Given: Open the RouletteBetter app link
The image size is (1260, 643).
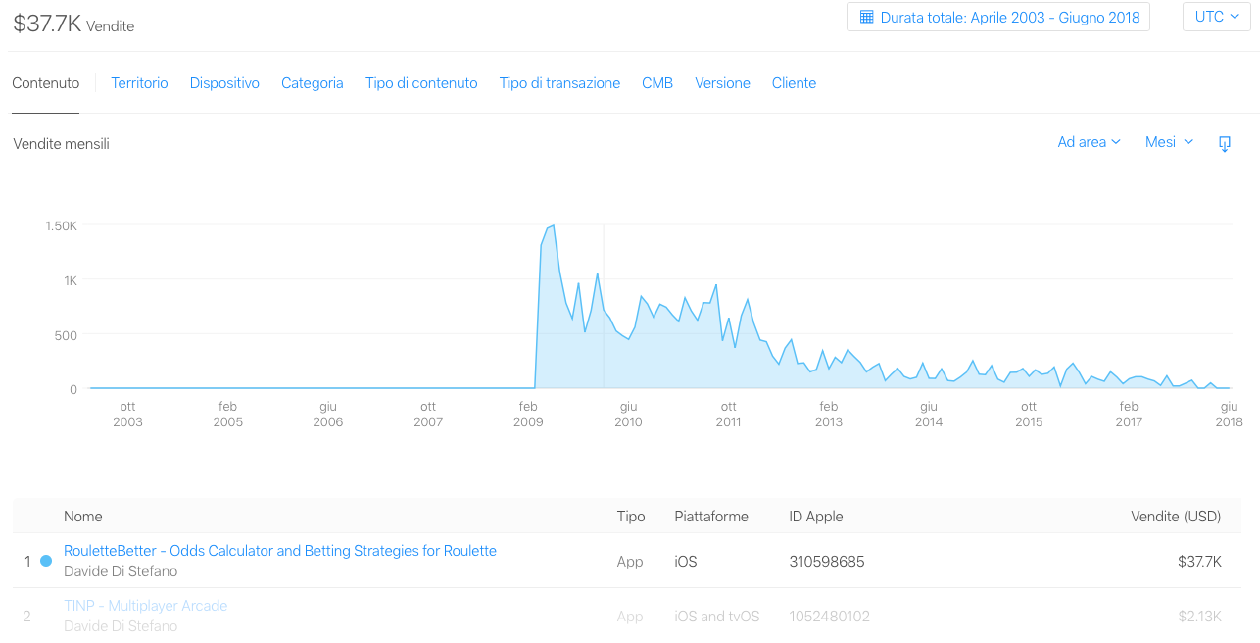Looking at the screenshot, I should tap(280, 551).
